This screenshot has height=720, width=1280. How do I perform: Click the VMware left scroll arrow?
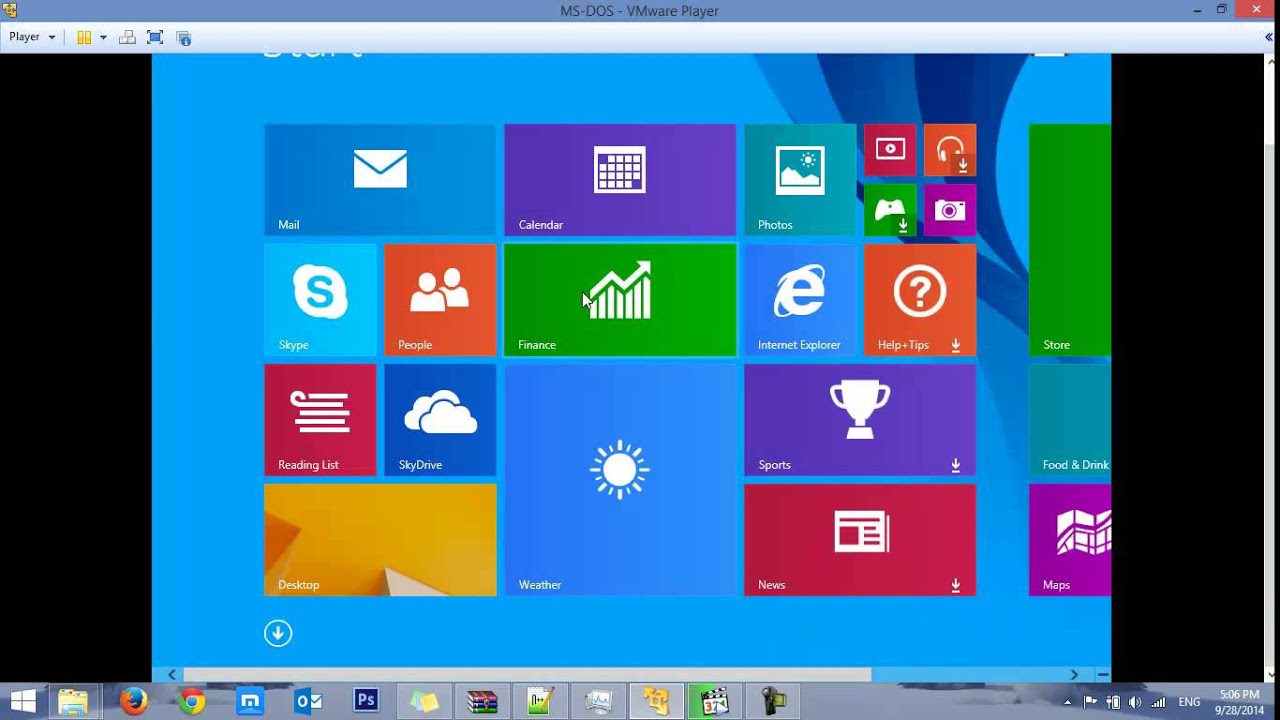[x=172, y=675]
